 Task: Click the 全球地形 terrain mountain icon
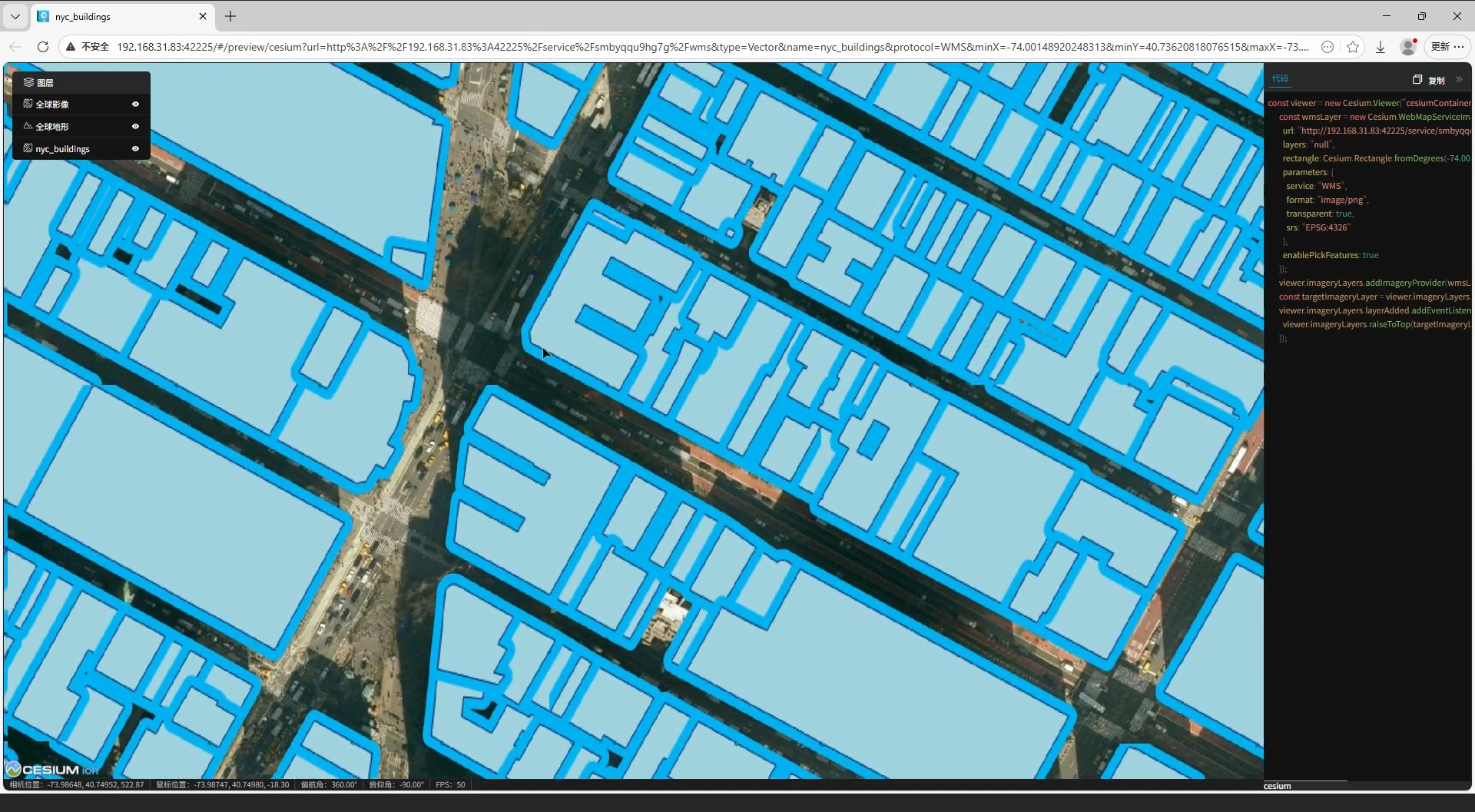click(28, 126)
